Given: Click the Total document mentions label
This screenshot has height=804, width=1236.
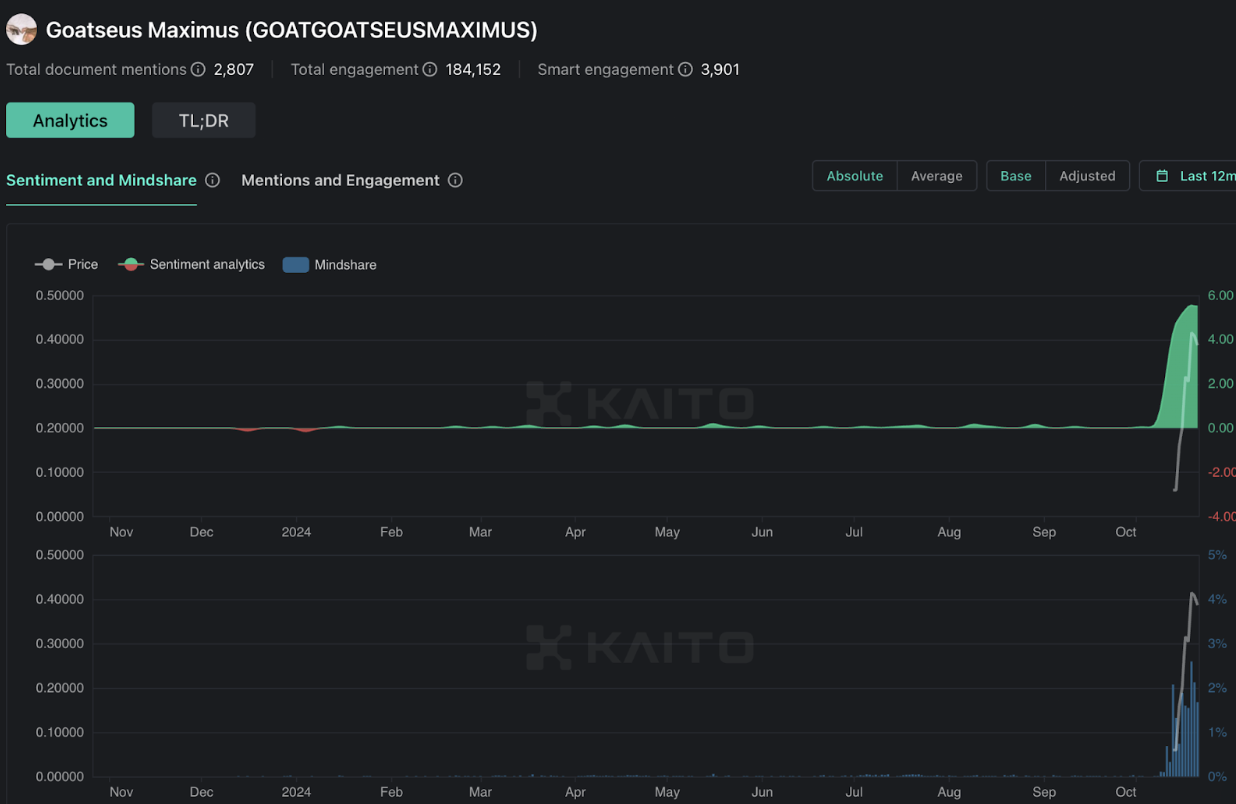Looking at the screenshot, I should point(96,70).
